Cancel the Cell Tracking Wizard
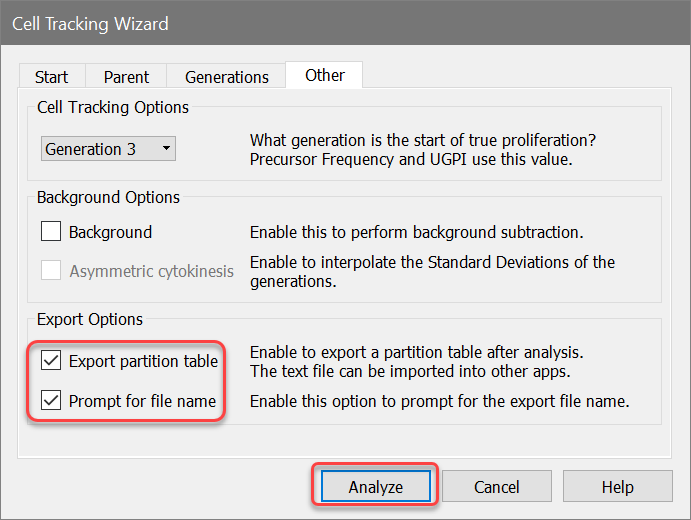Image resolution: width=691 pixels, height=520 pixels. 496,487
